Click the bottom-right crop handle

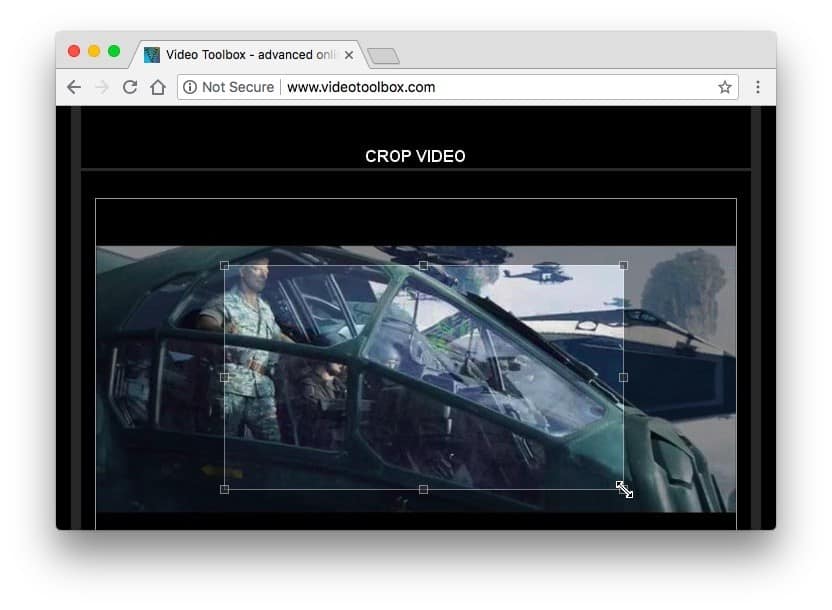pos(622,488)
